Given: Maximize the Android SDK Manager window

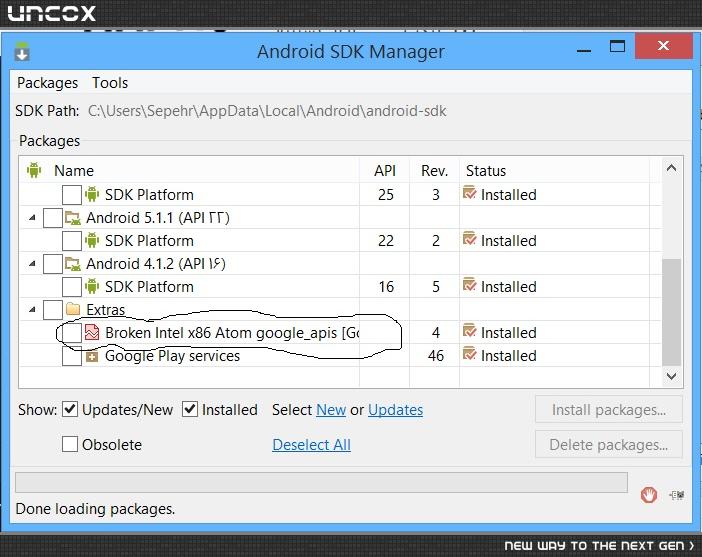Looking at the screenshot, I should (617, 46).
